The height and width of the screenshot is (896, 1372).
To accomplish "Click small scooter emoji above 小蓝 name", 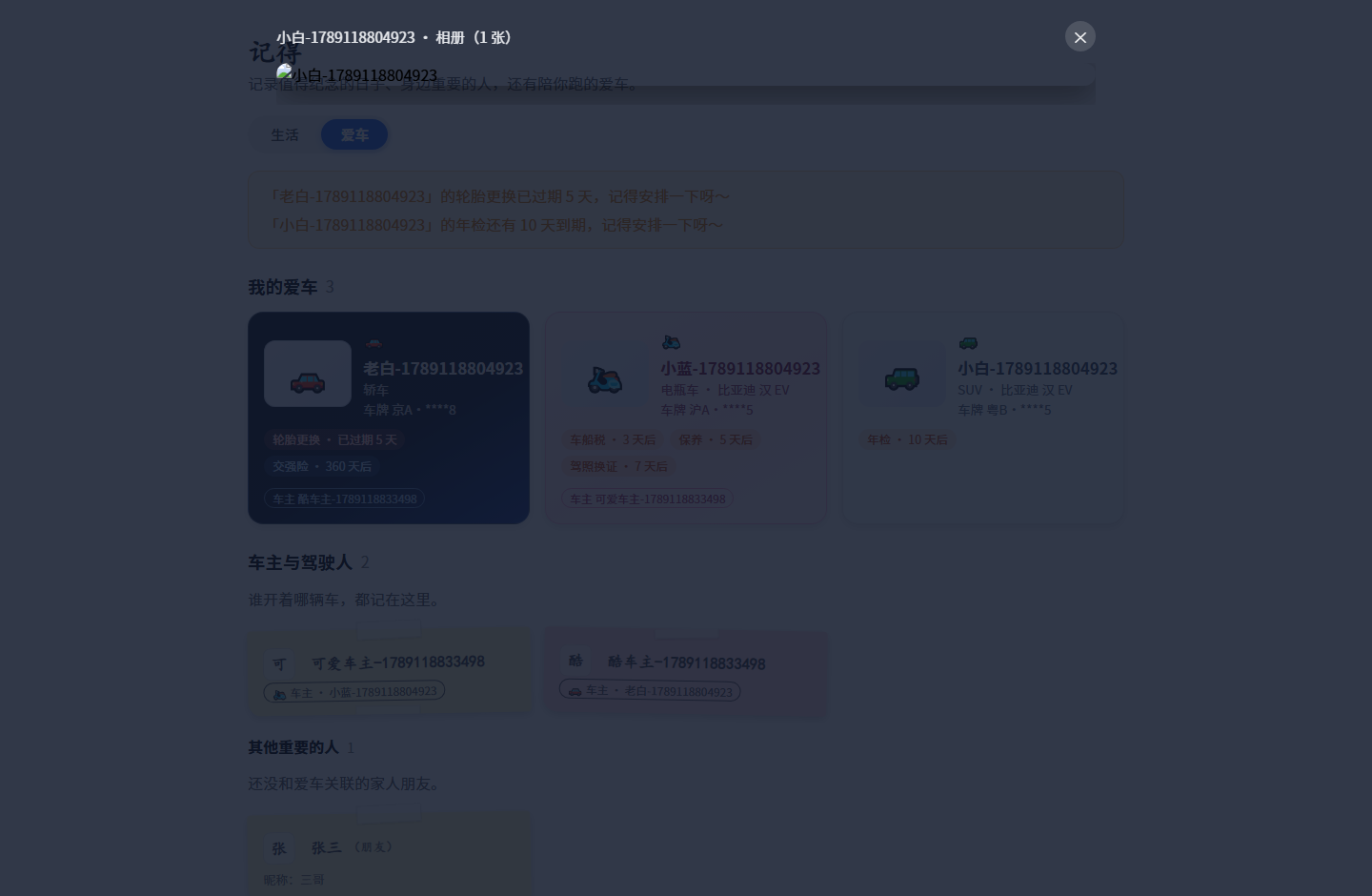I will coord(671,342).
